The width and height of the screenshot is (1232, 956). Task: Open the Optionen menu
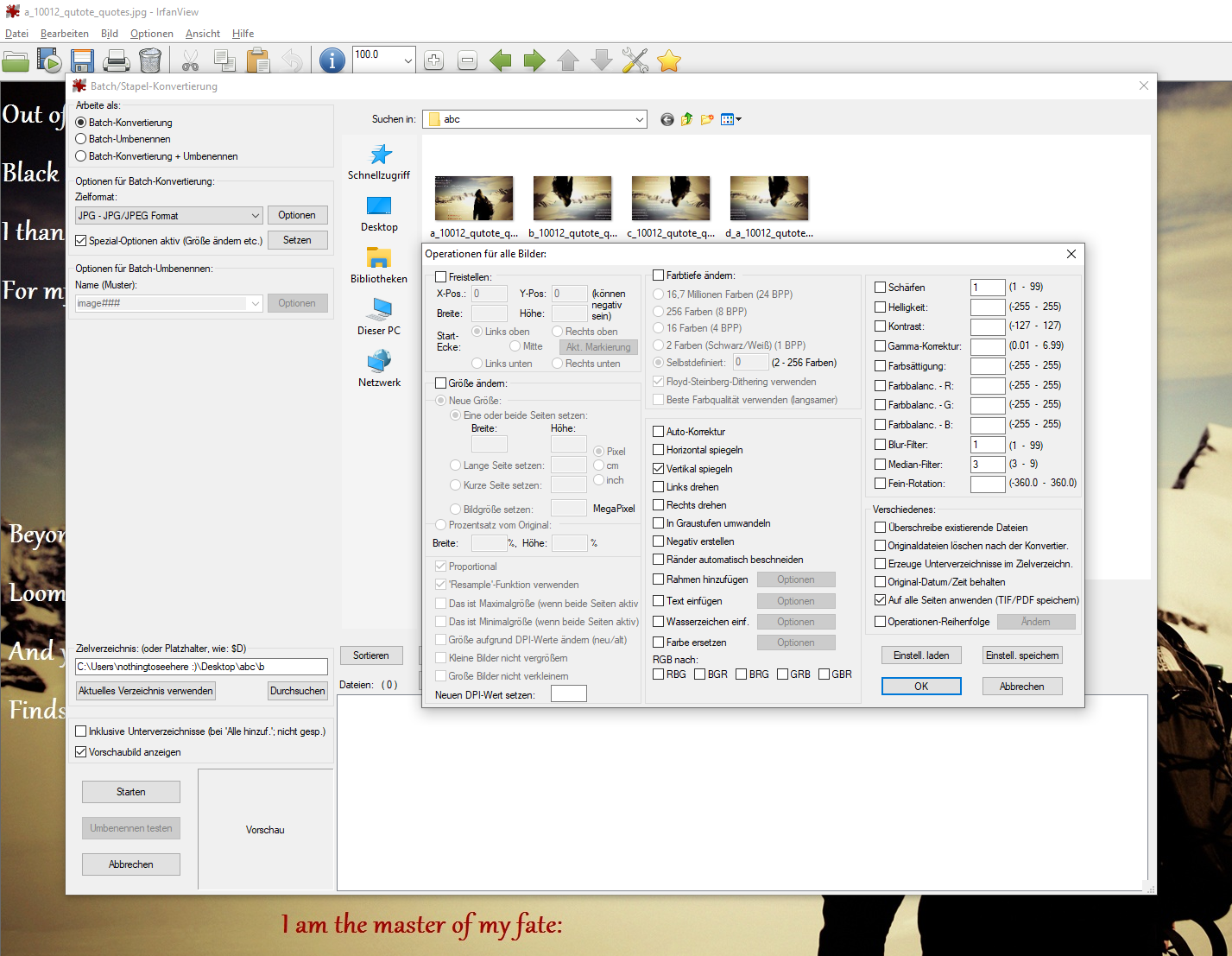152,34
